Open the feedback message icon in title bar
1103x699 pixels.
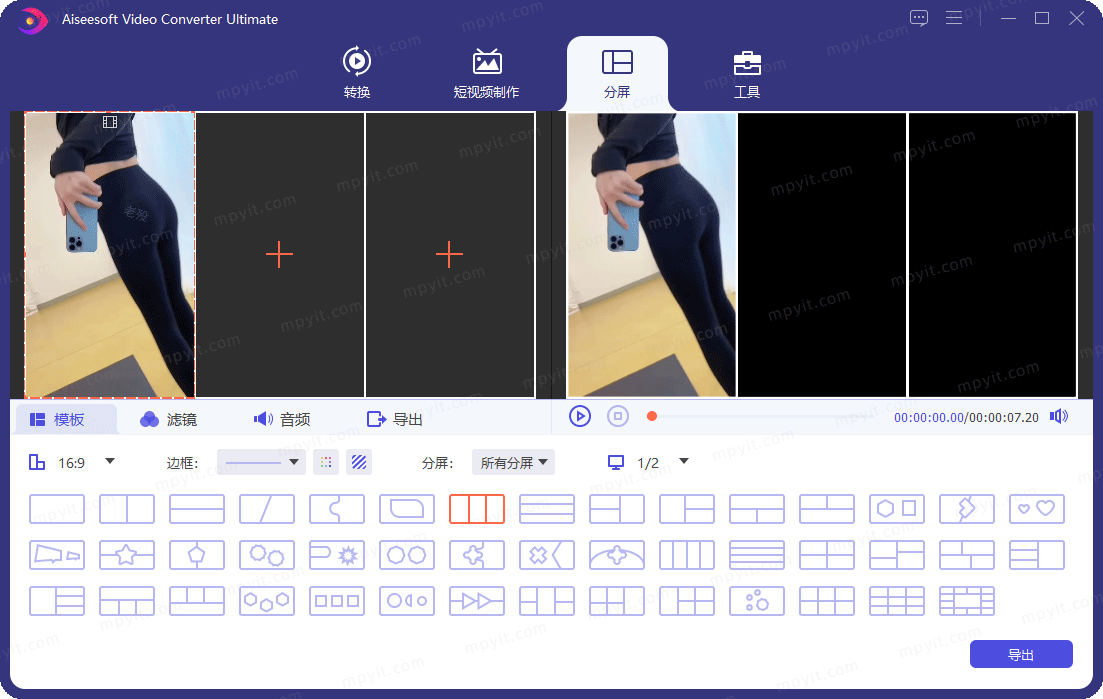pyautogui.click(x=919, y=18)
